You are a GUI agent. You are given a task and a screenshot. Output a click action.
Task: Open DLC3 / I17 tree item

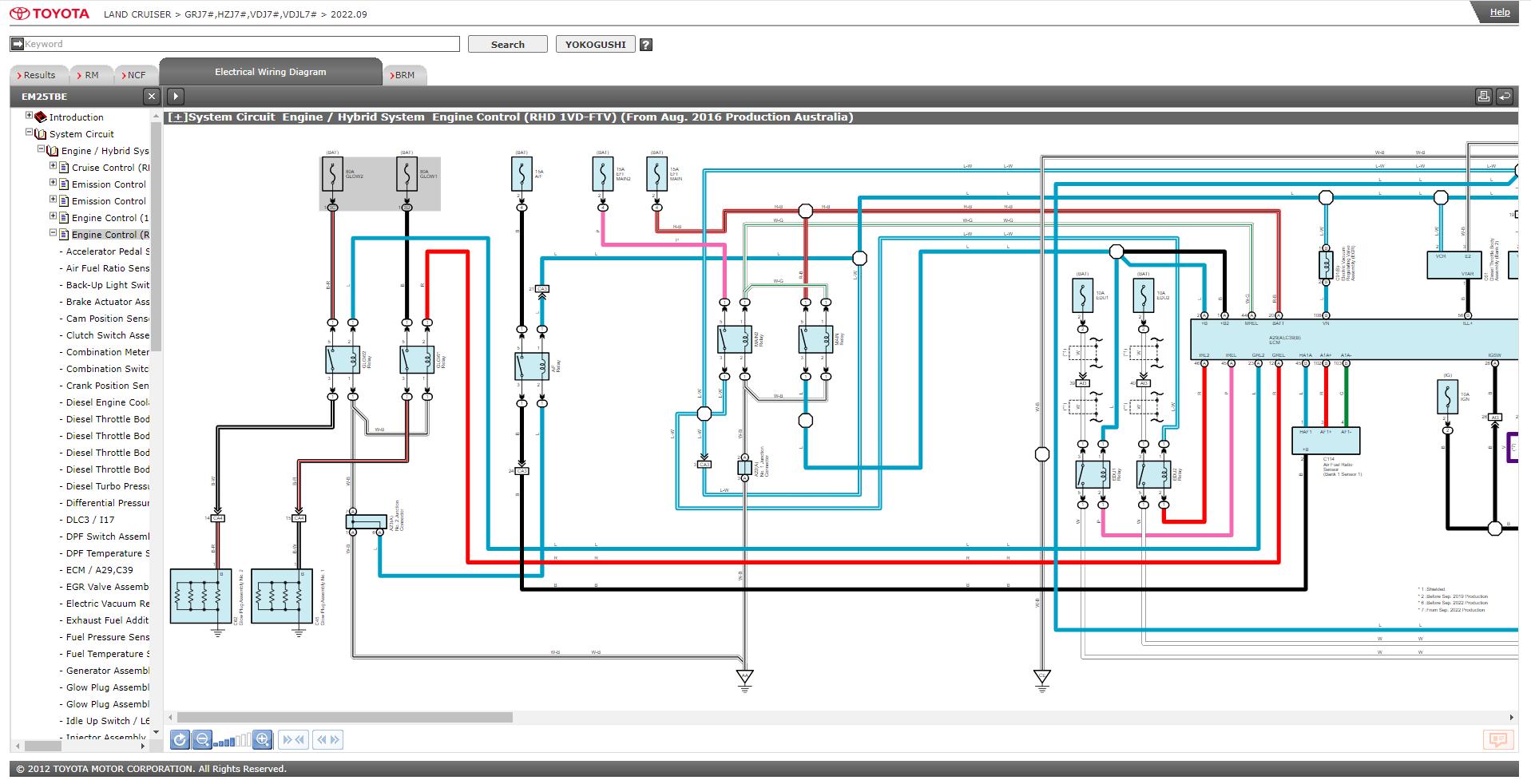pyautogui.click(x=90, y=520)
